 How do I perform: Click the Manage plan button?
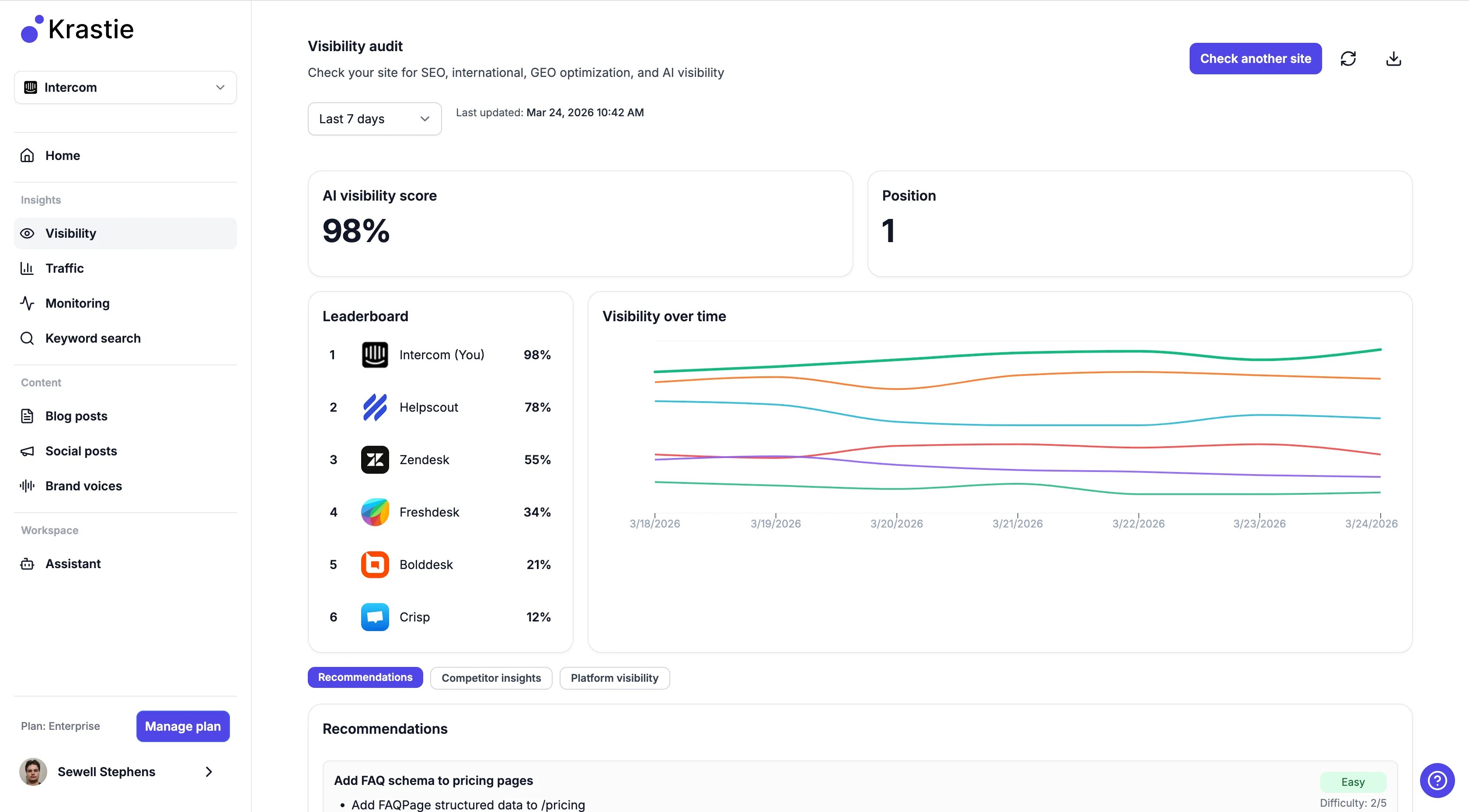click(x=183, y=726)
